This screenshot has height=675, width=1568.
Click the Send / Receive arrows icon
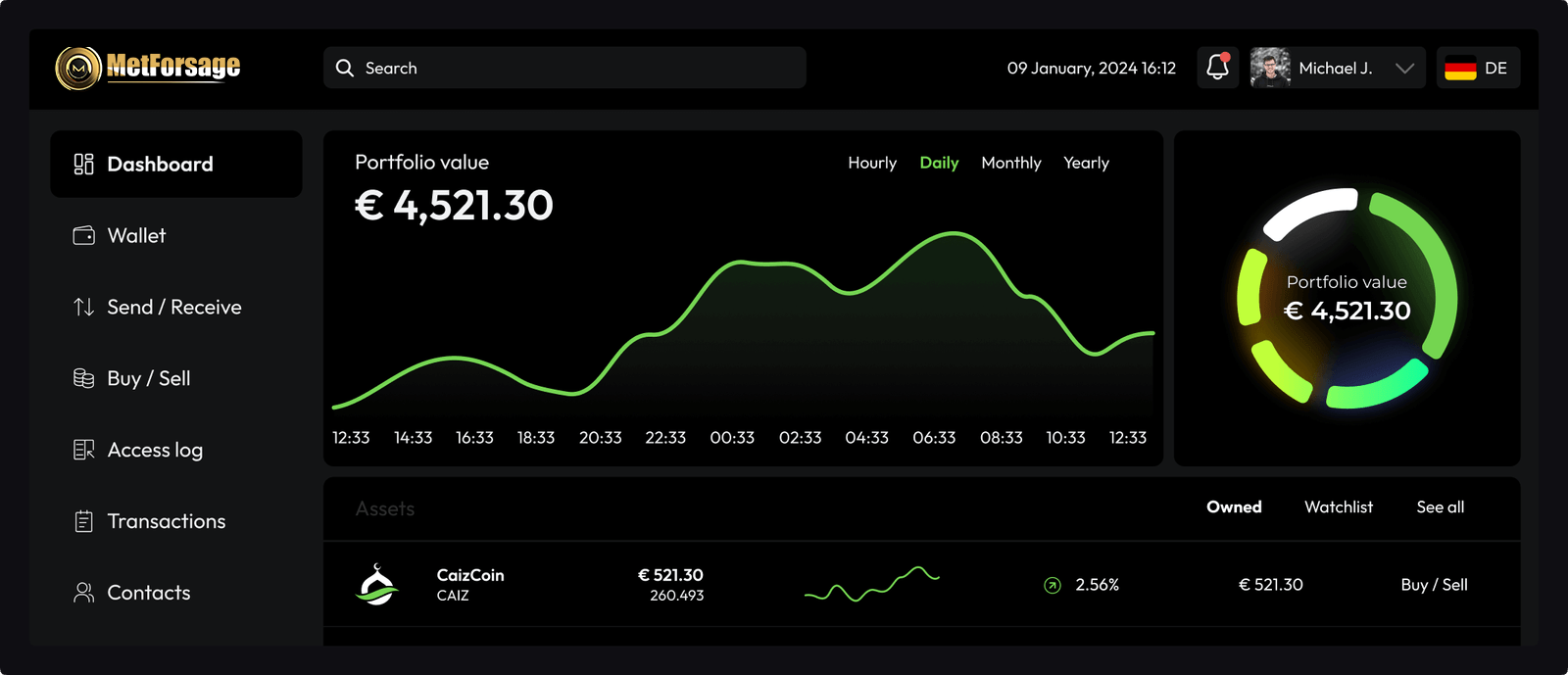84,307
